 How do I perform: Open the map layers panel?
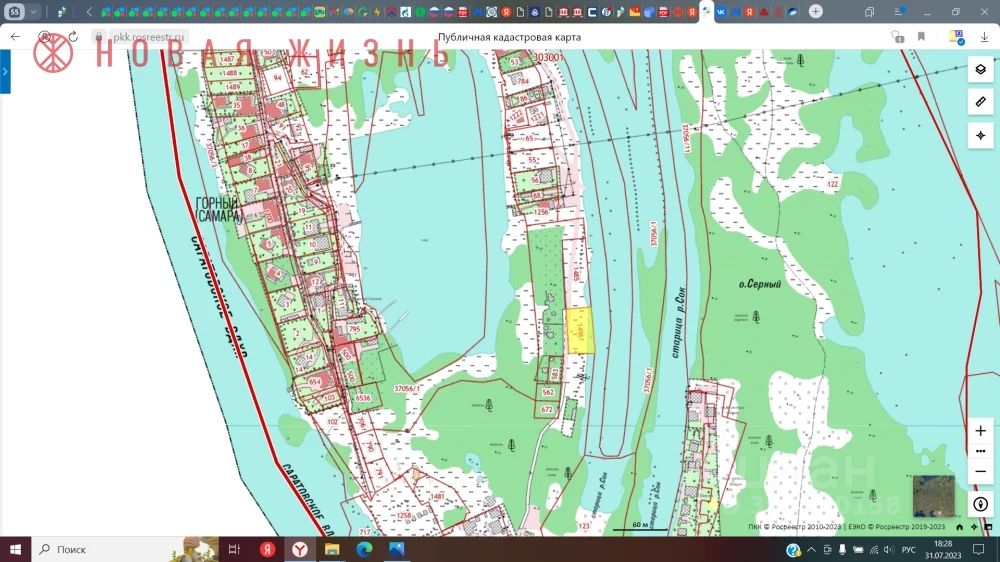coord(980,69)
